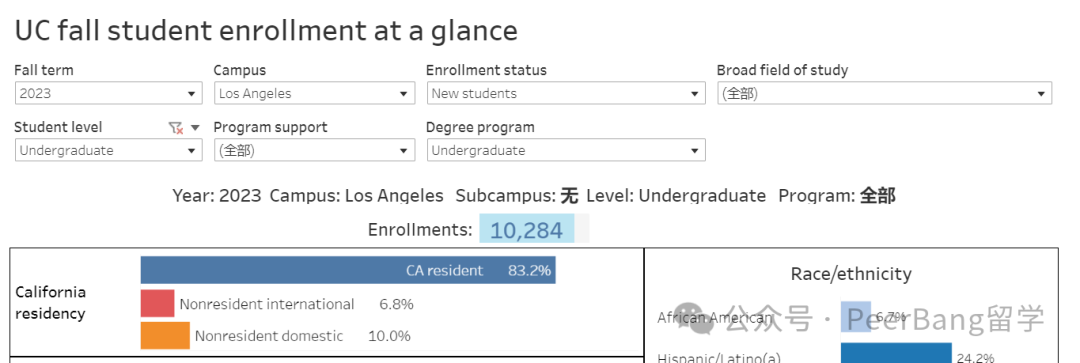
Task: Click the Hispanic/Latino(a) blue bar
Action: coord(896,353)
